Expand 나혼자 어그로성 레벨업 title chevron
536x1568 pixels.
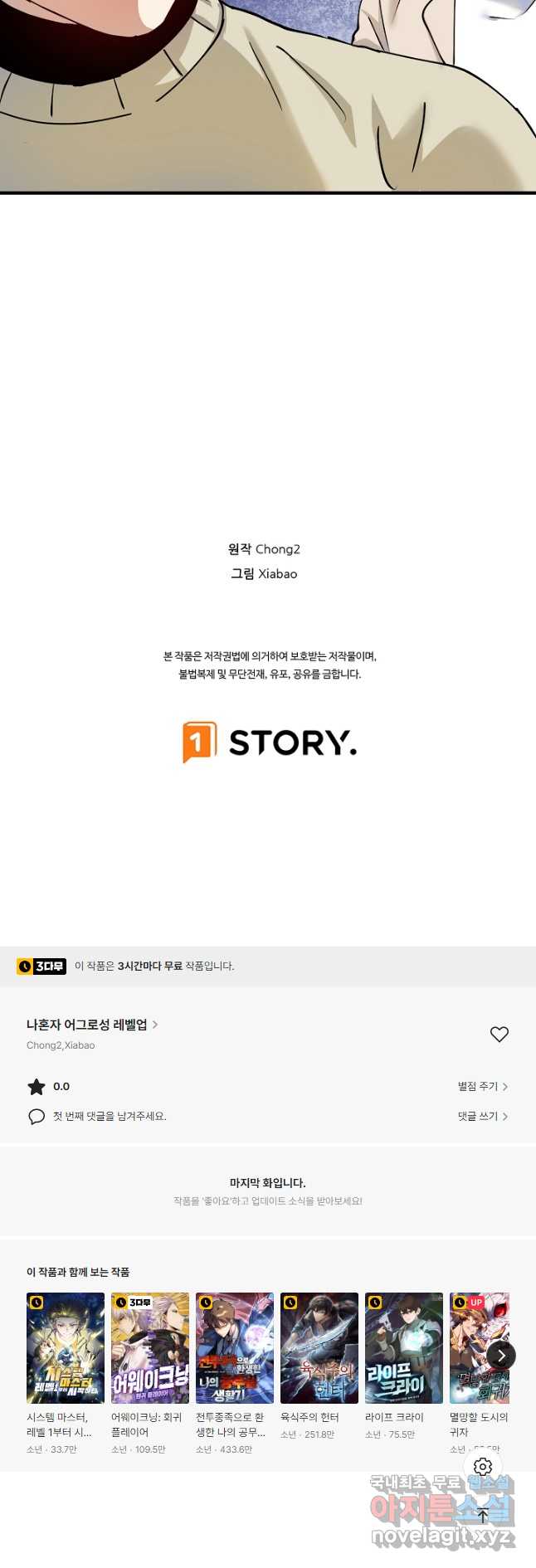[x=155, y=1025]
